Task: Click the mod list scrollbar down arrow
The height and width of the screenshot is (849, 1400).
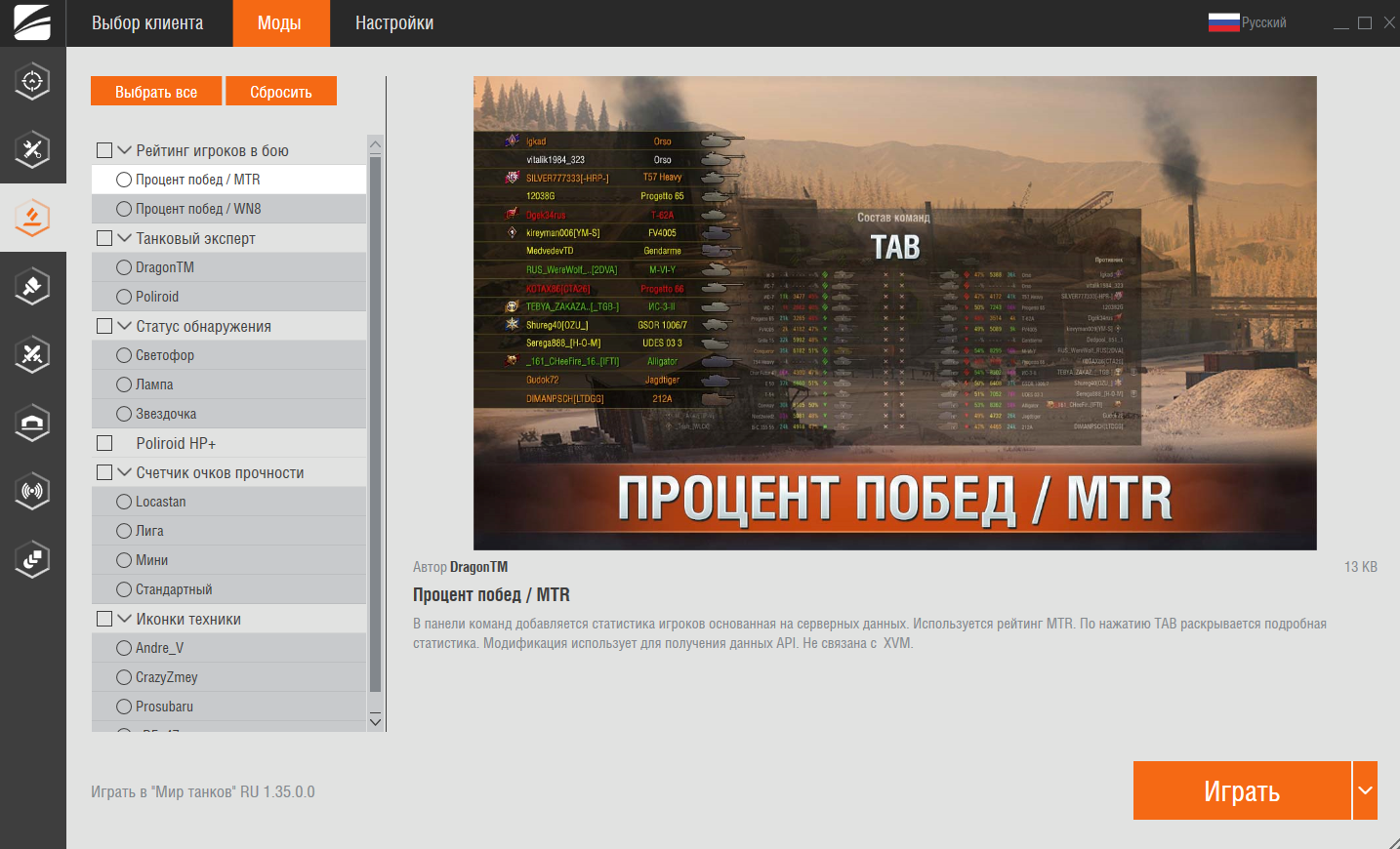Action: click(375, 721)
